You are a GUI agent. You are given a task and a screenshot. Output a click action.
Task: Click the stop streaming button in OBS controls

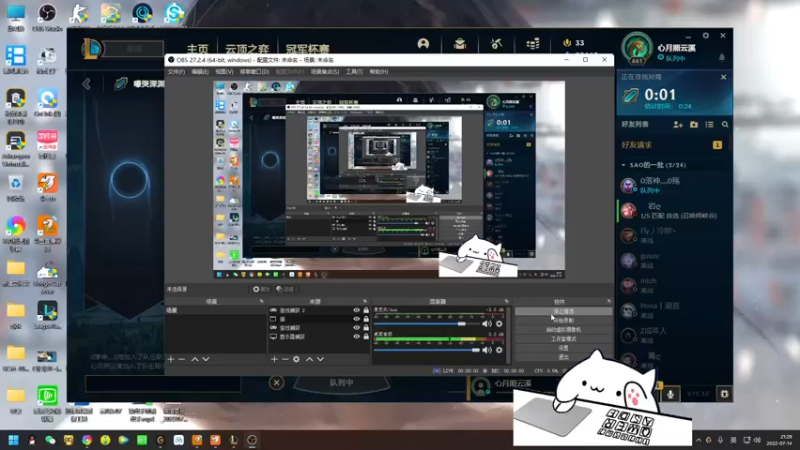563,311
